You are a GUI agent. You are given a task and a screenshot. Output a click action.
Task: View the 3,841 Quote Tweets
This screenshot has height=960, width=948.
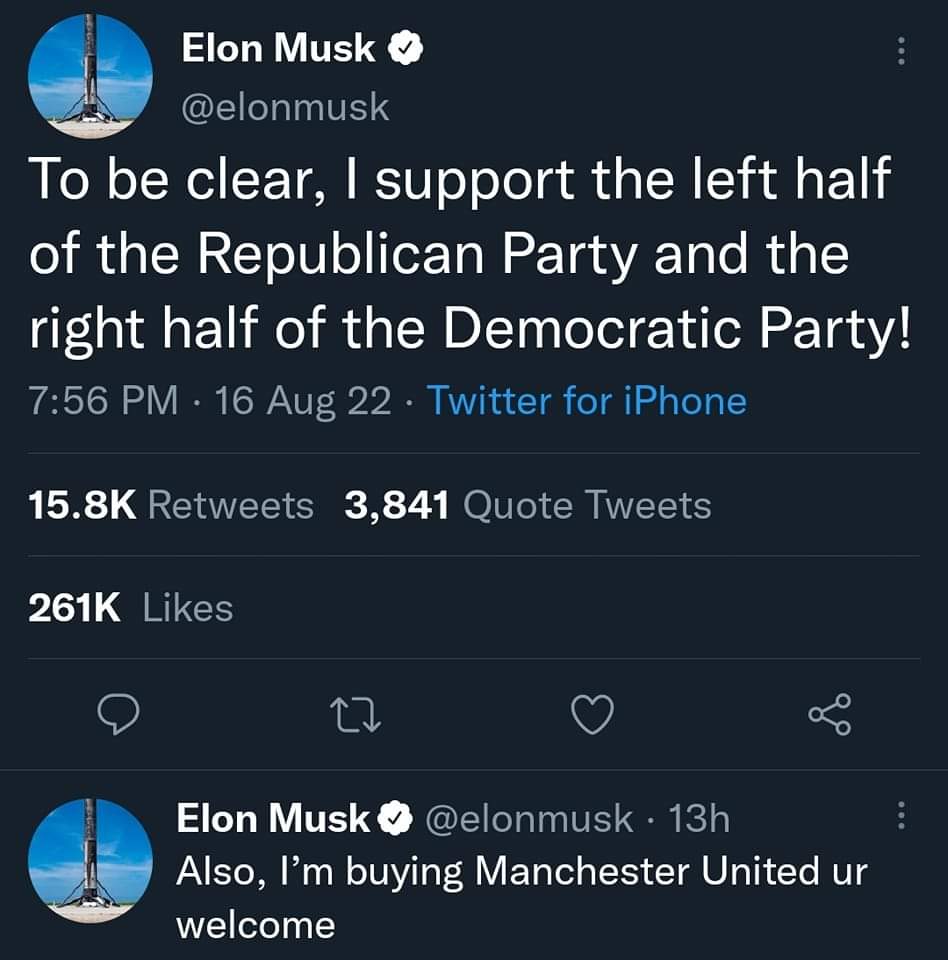pyautogui.click(x=528, y=505)
